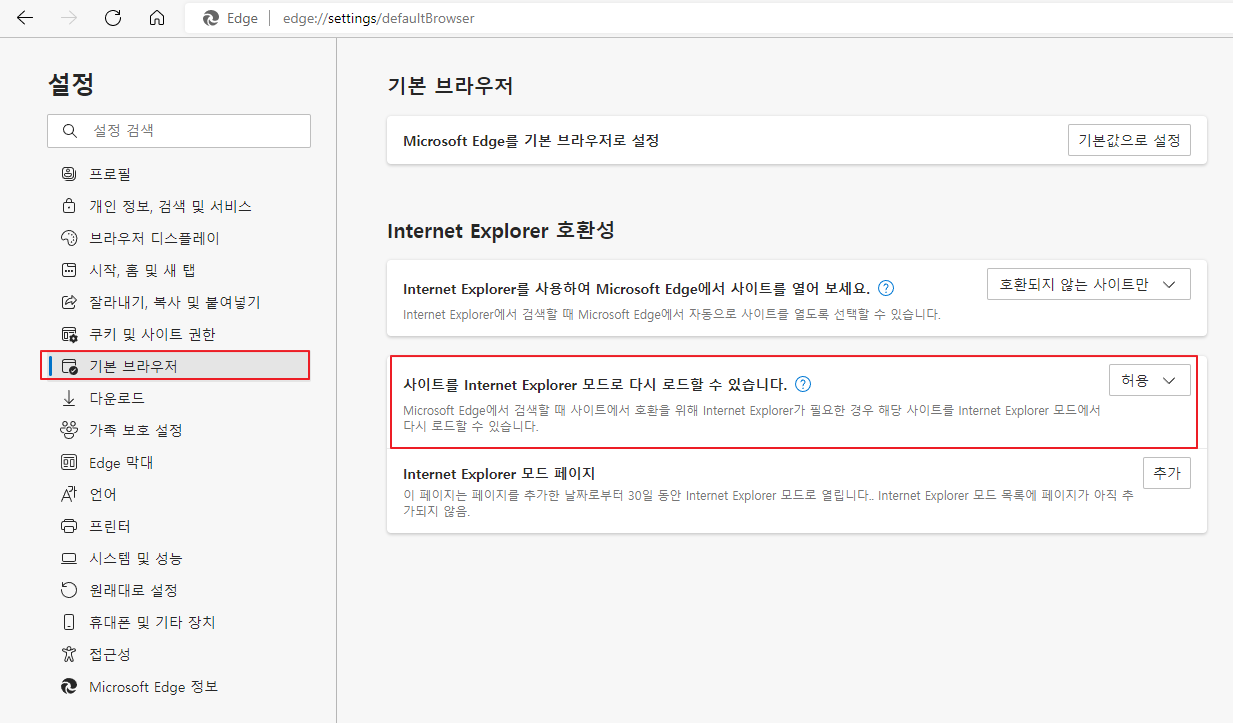Click the disabled forward arrow button
Image resolution: width=1233 pixels, height=723 pixels.
click(69, 18)
